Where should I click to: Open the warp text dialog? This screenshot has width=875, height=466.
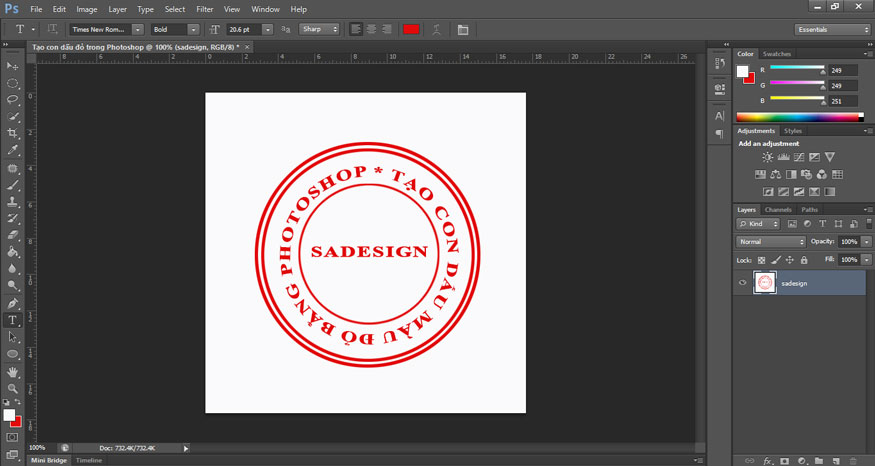(x=436, y=30)
